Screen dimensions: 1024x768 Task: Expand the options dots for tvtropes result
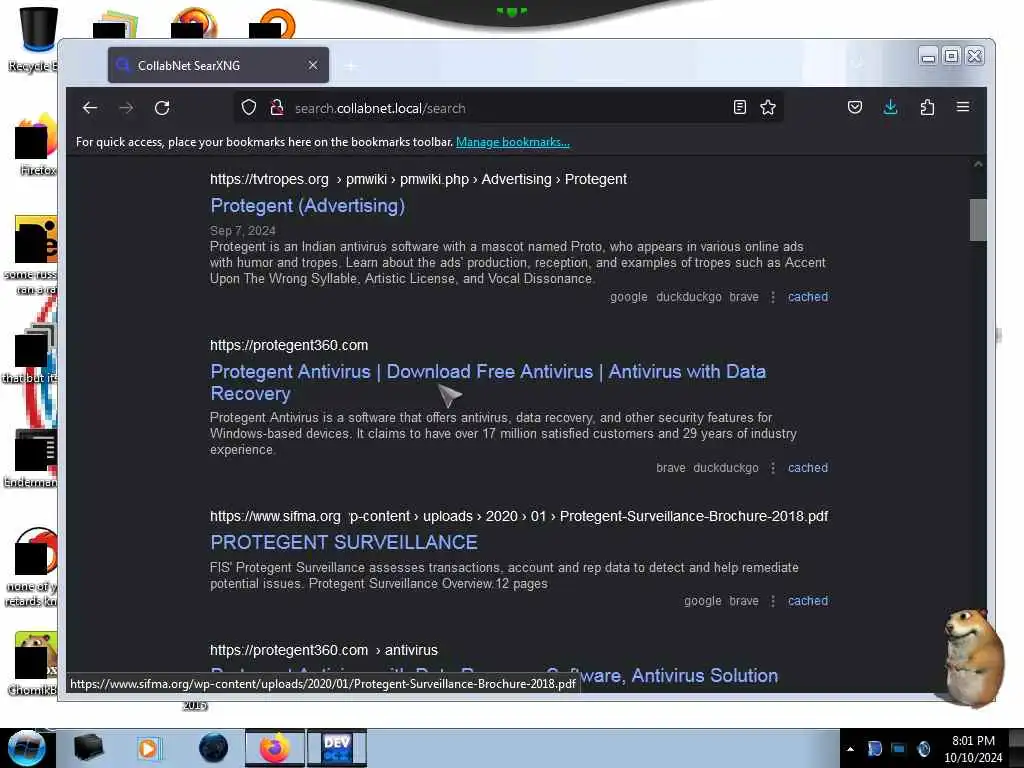pyautogui.click(x=773, y=297)
